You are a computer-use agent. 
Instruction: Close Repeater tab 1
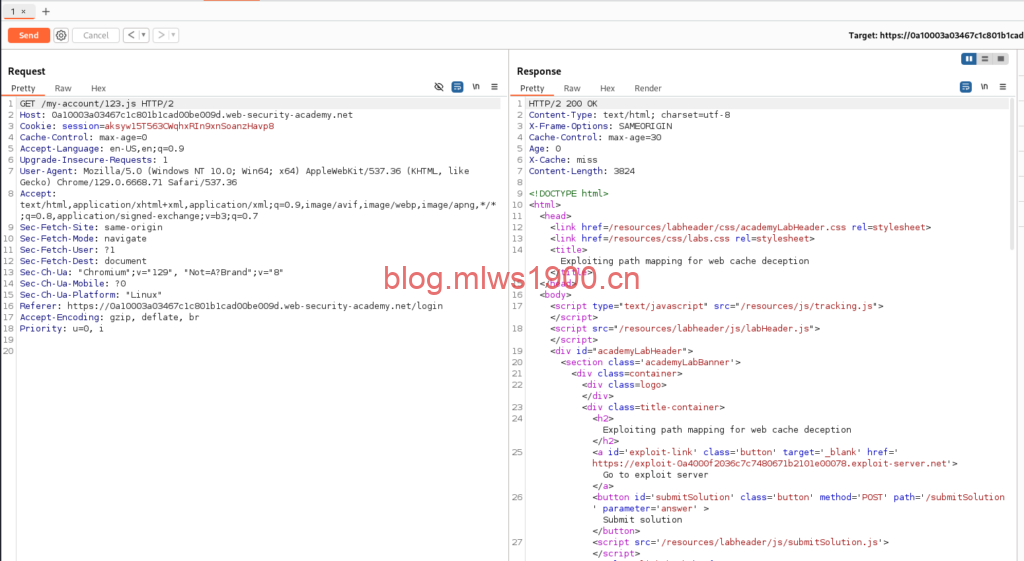[x=24, y=12]
